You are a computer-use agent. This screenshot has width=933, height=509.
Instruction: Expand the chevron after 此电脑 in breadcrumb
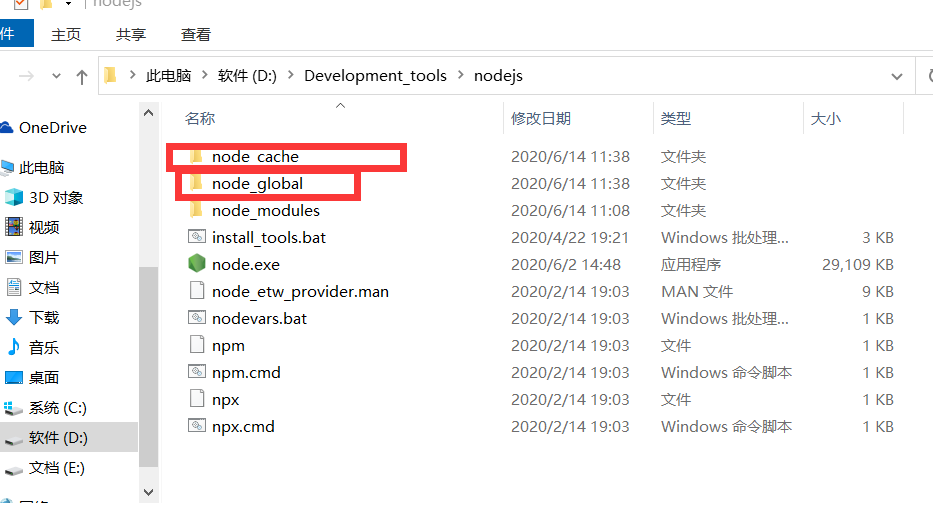205,75
